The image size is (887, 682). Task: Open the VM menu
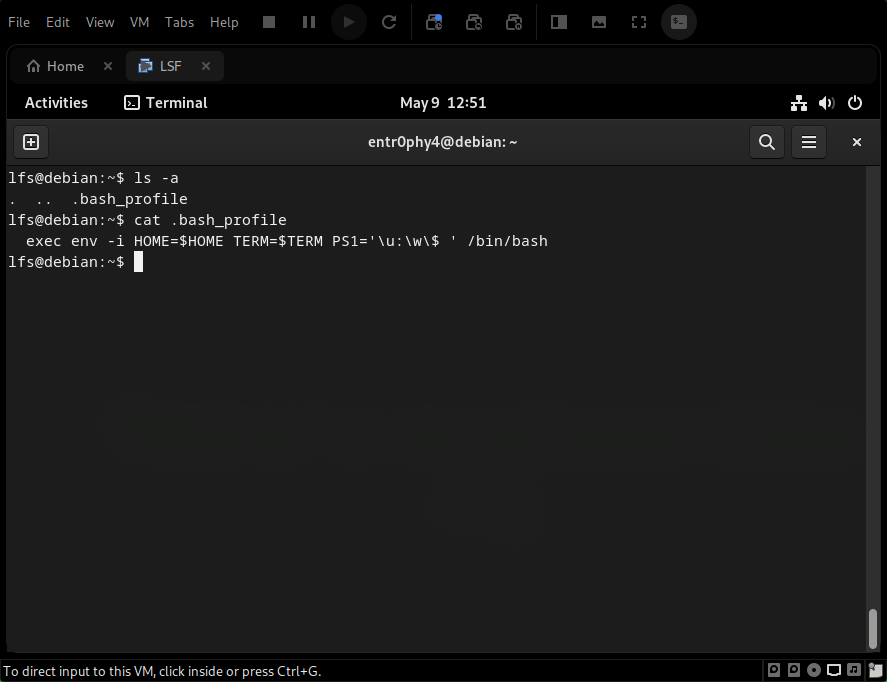pyautogui.click(x=139, y=21)
